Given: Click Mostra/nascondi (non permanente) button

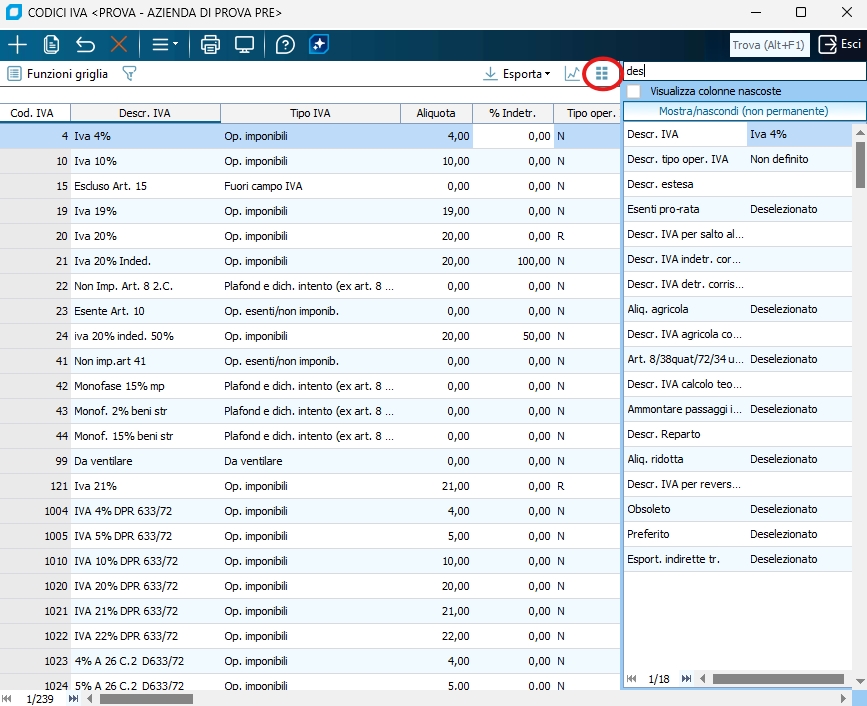Looking at the screenshot, I should [742, 111].
